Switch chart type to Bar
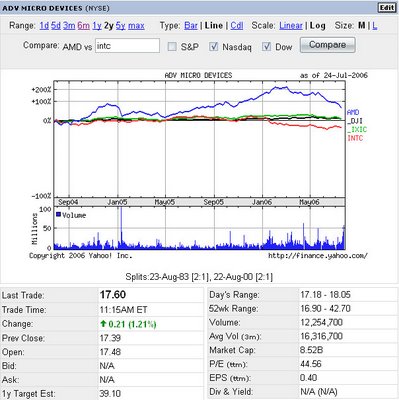 pos(191,26)
